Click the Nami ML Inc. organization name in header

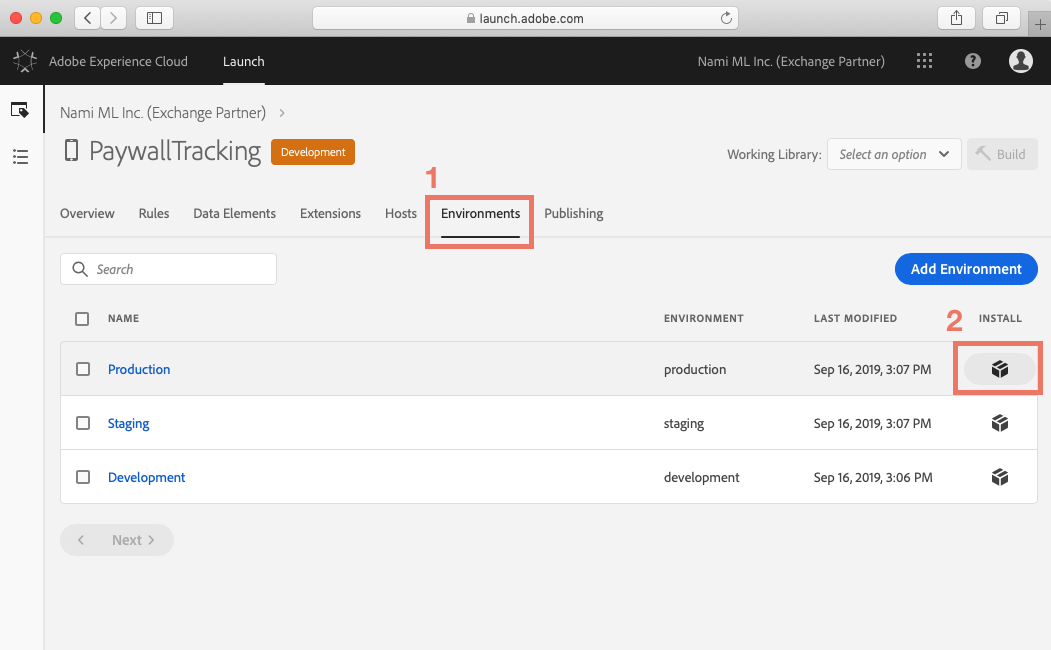point(791,61)
